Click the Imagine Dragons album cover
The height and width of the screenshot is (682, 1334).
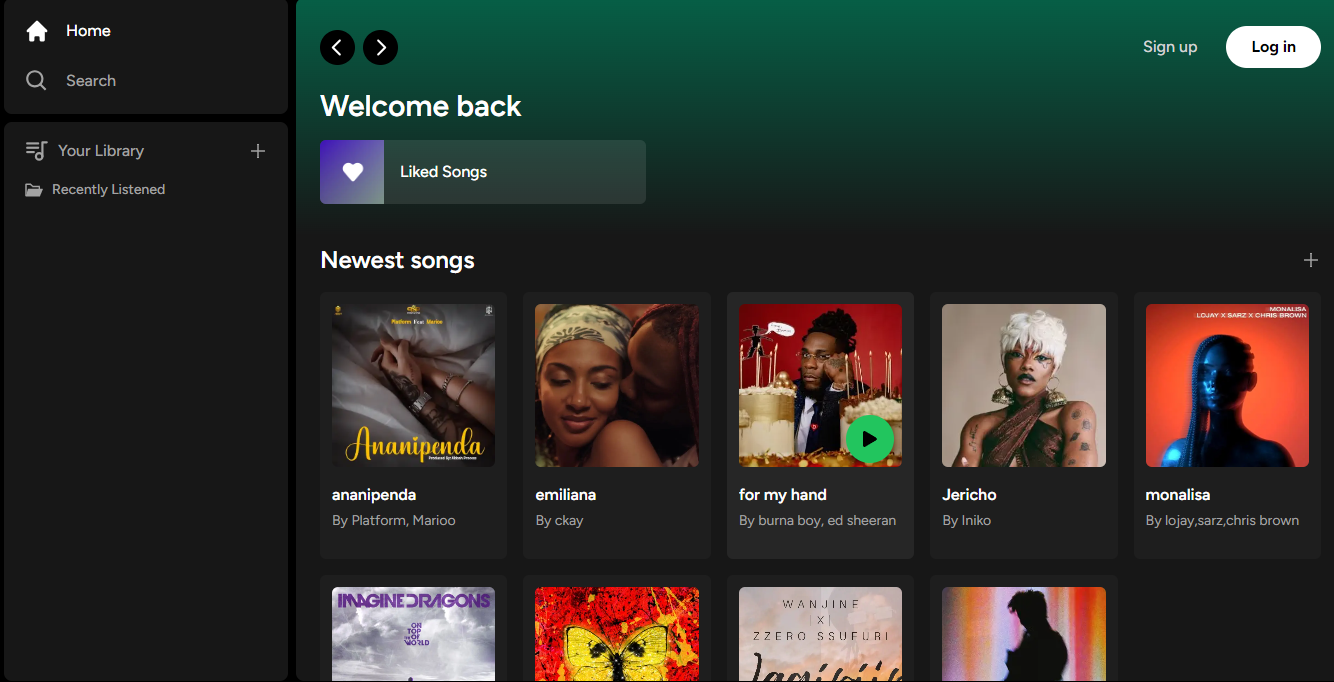pyautogui.click(x=413, y=634)
